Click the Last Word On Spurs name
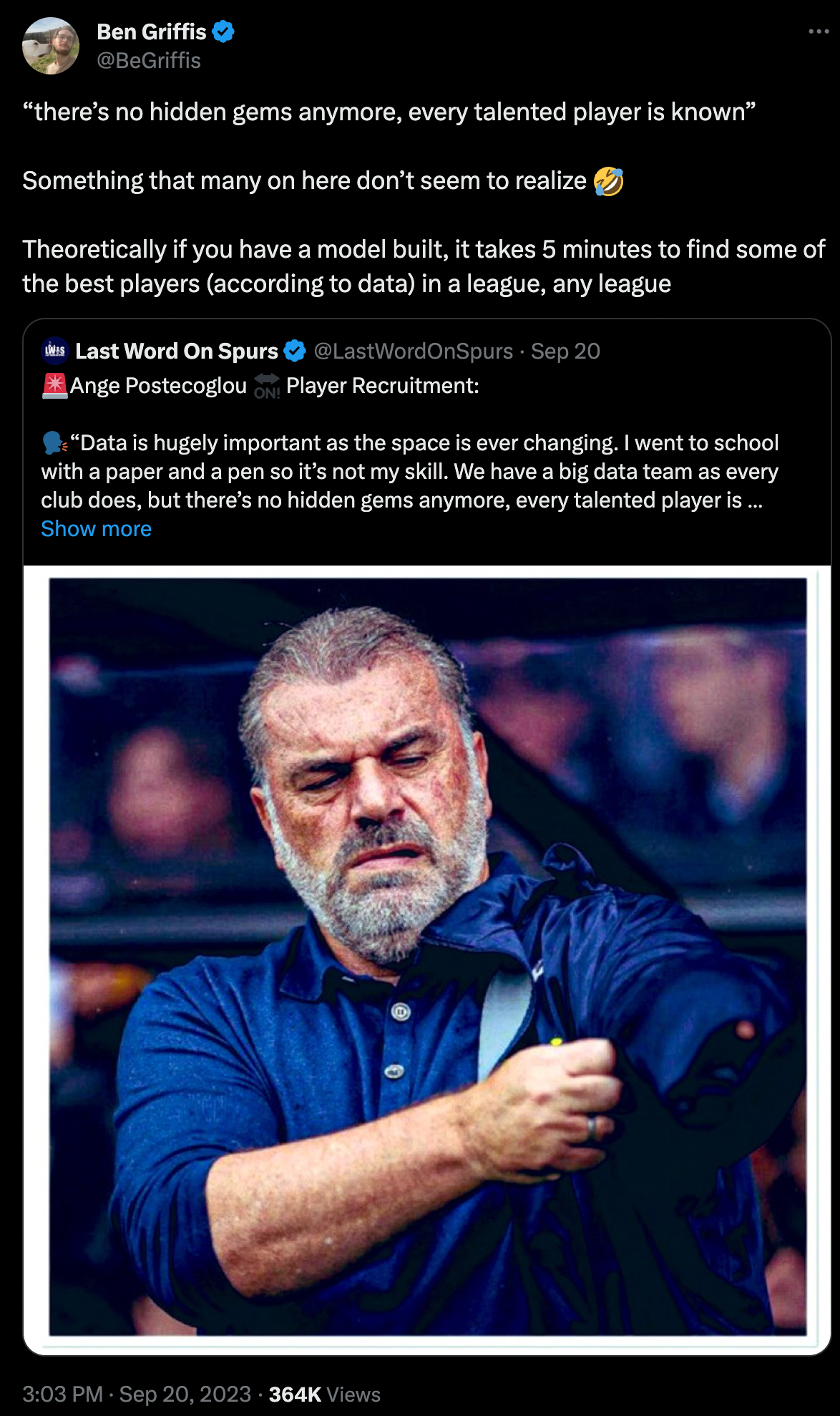840x1416 pixels. (177, 351)
